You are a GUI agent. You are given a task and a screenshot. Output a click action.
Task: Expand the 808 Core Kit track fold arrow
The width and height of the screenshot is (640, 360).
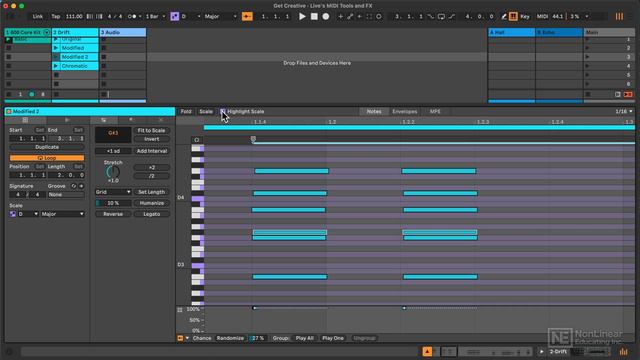tap(47, 32)
